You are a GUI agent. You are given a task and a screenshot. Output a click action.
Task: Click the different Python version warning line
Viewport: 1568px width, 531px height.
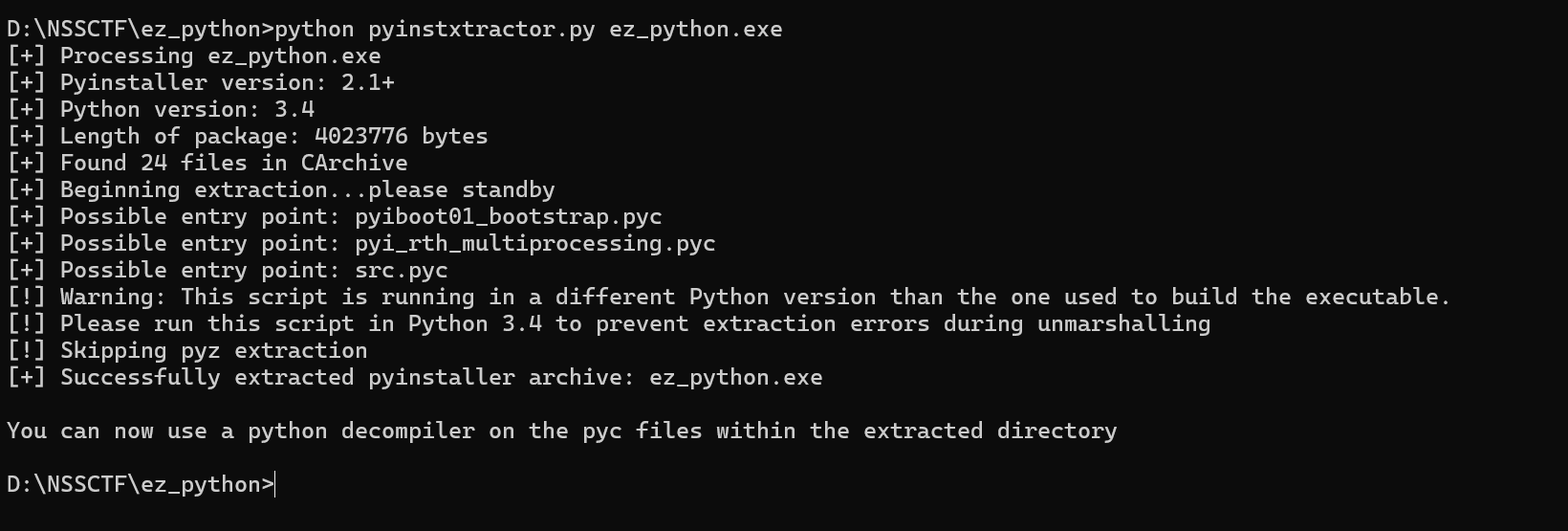[729, 298]
